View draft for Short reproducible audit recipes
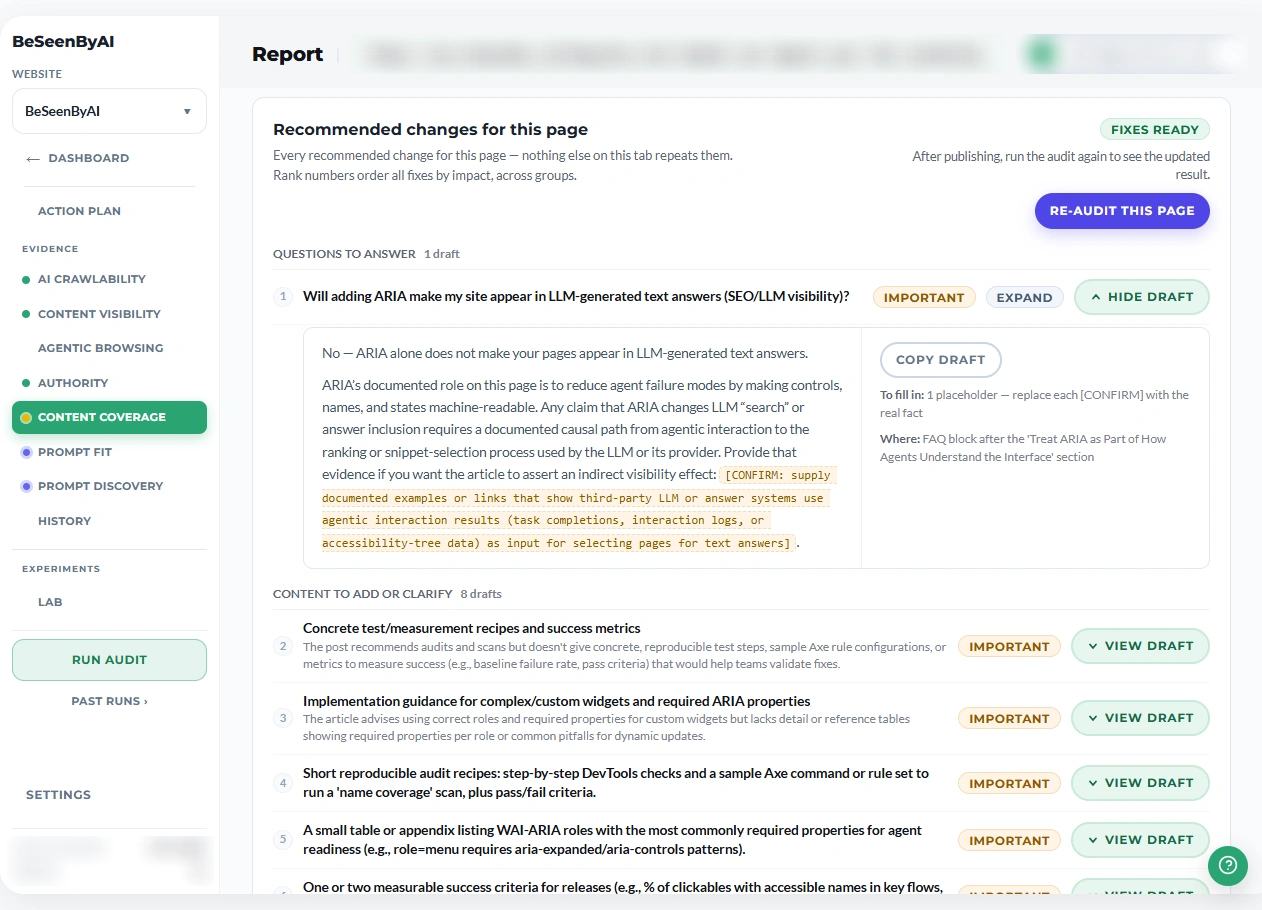Viewport: 1262px width, 910px height. coord(1140,783)
